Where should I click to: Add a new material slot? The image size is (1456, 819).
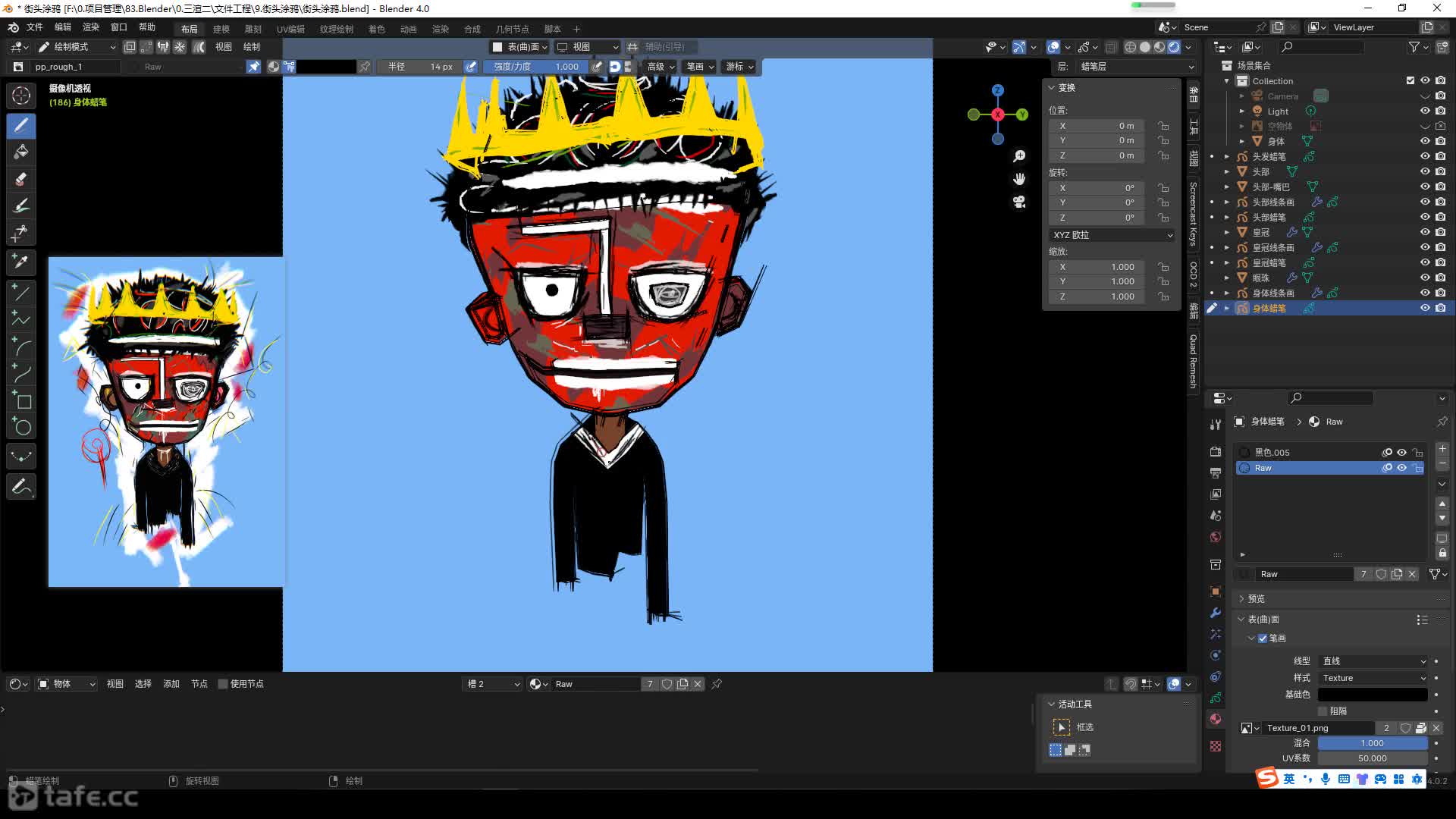pyautogui.click(x=1442, y=449)
